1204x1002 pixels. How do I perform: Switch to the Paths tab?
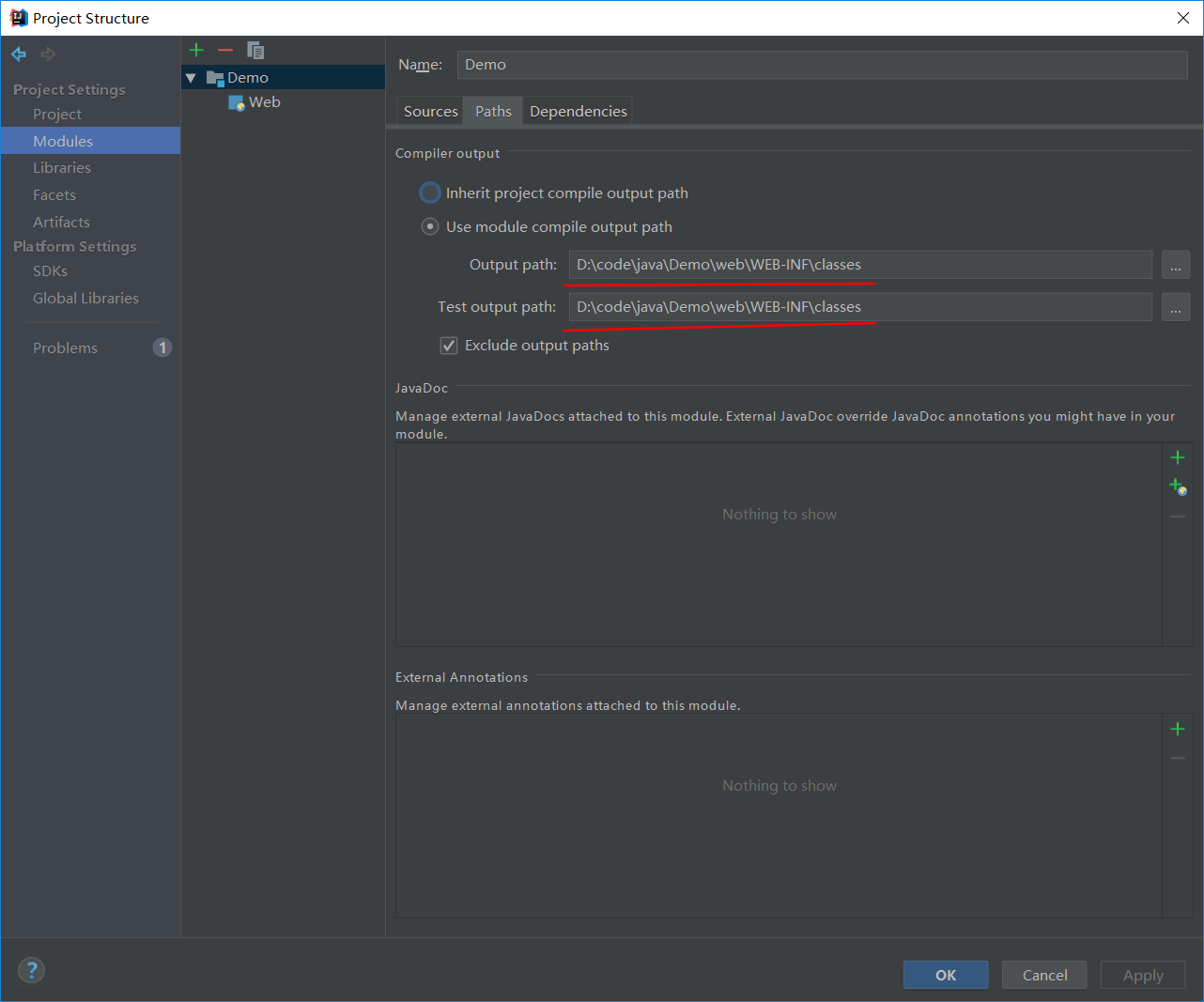493,111
